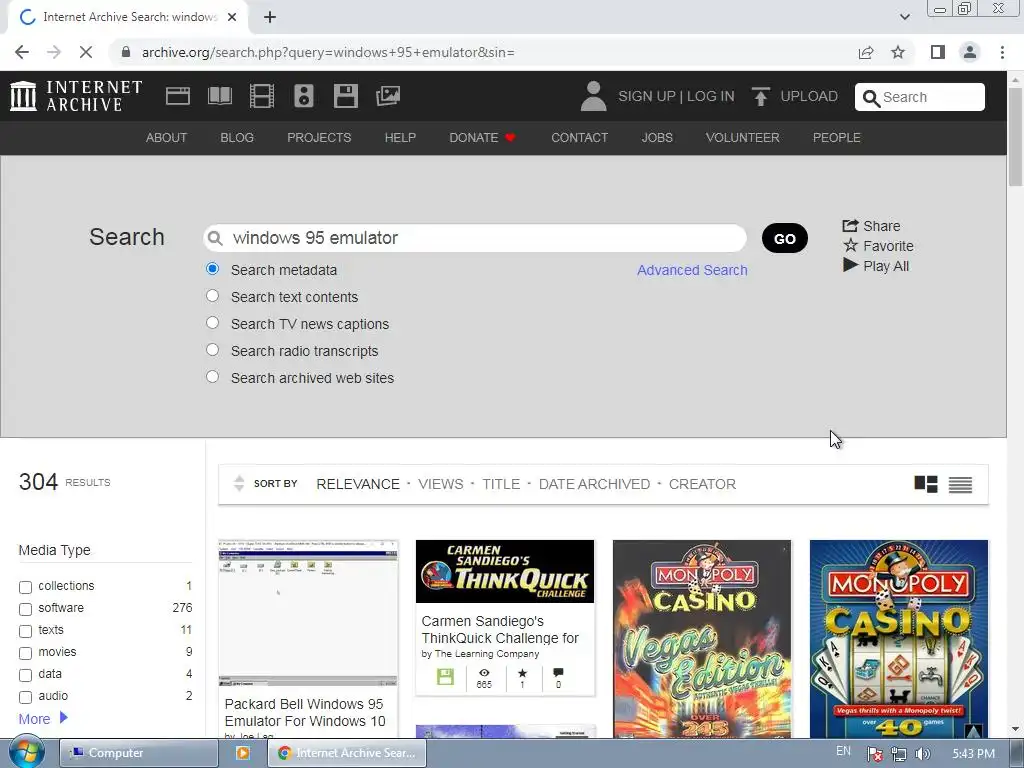
Task: Open the Texts book icon
Action: click(x=219, y=96)
